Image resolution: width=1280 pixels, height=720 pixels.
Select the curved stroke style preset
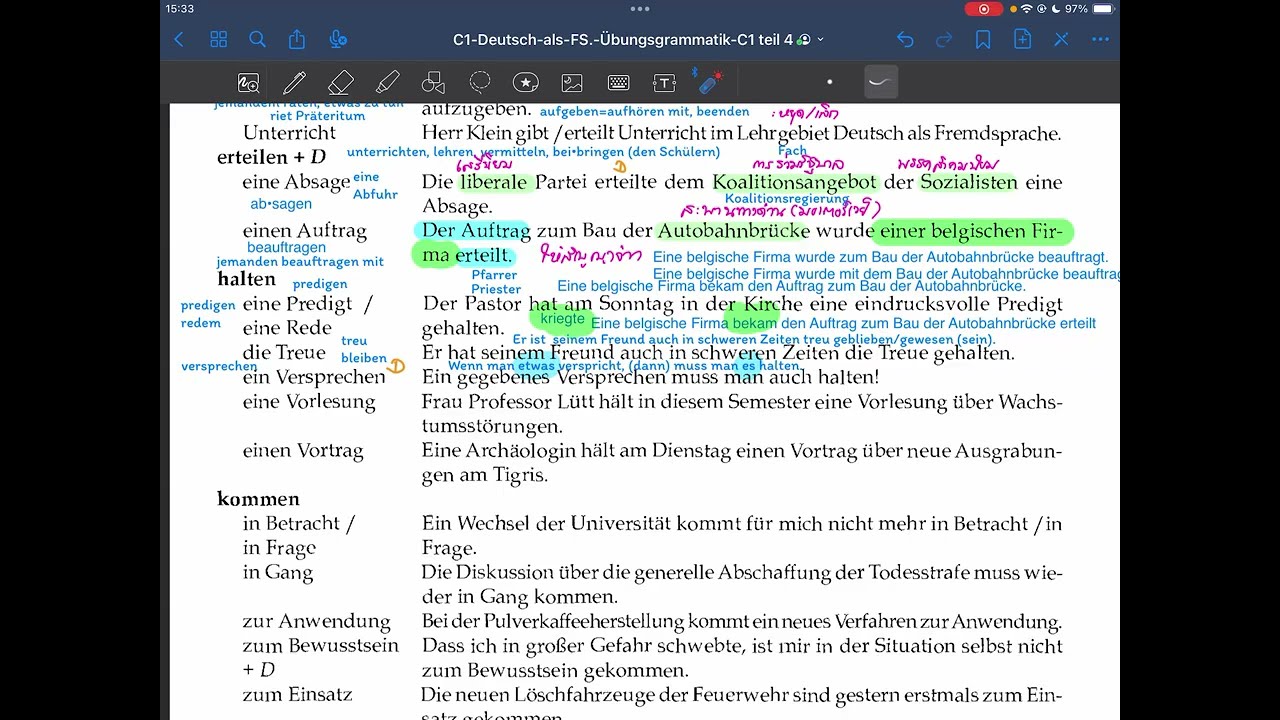(x=880, y=82)
